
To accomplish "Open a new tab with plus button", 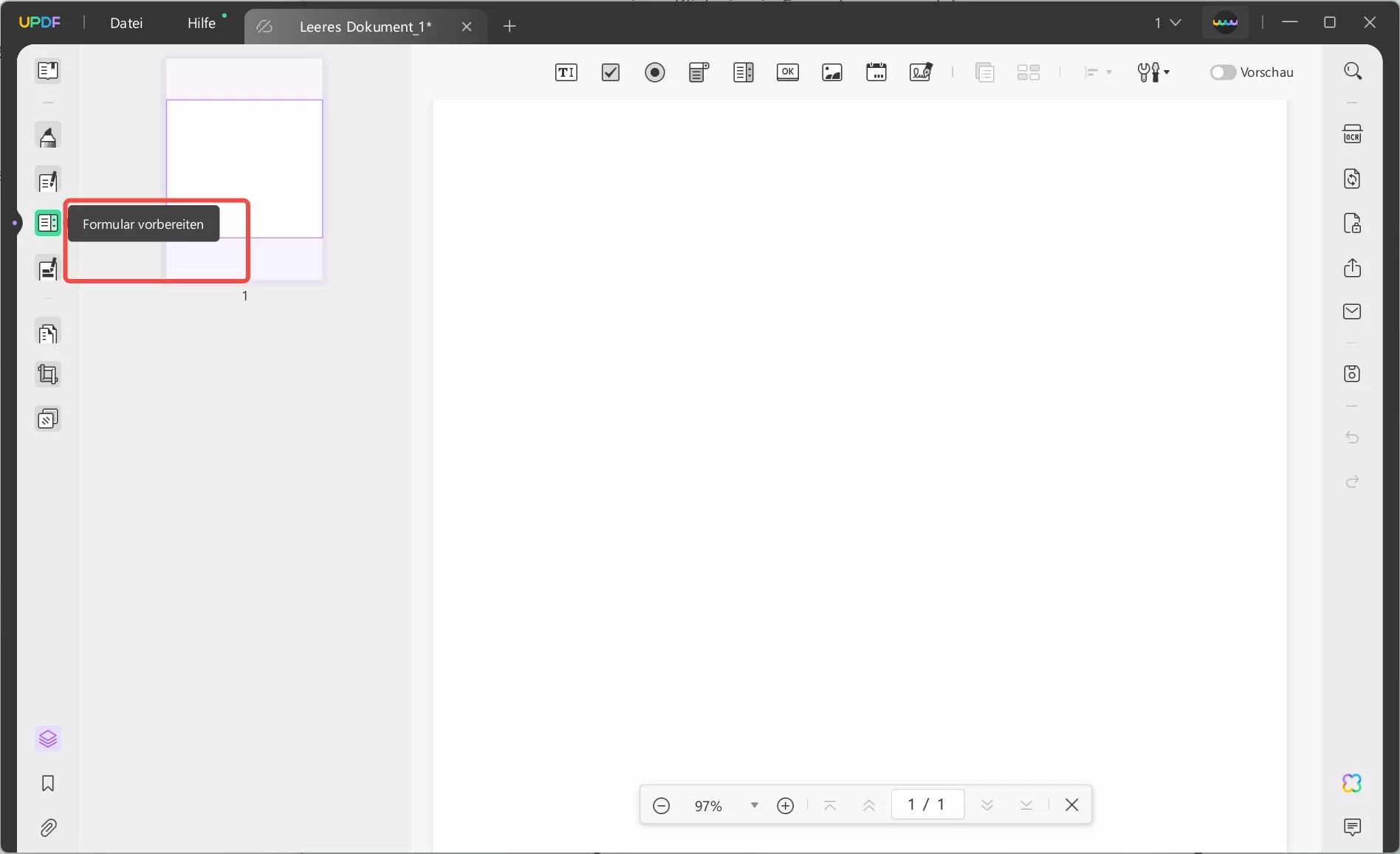I will 509,27.
